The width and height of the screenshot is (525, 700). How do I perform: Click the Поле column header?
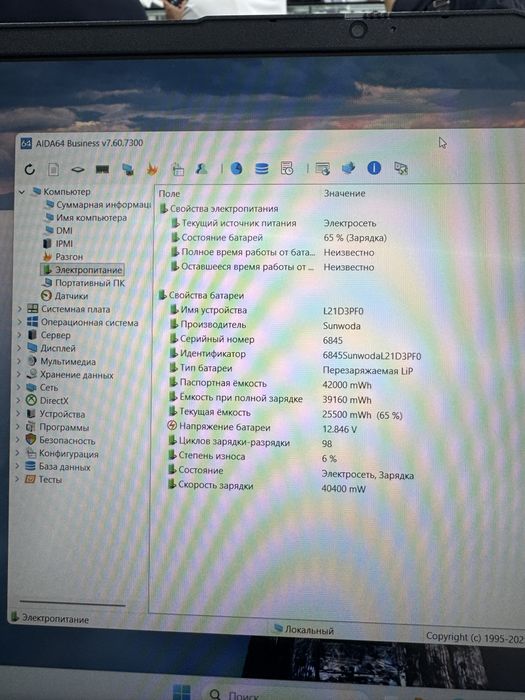[169, 194]
